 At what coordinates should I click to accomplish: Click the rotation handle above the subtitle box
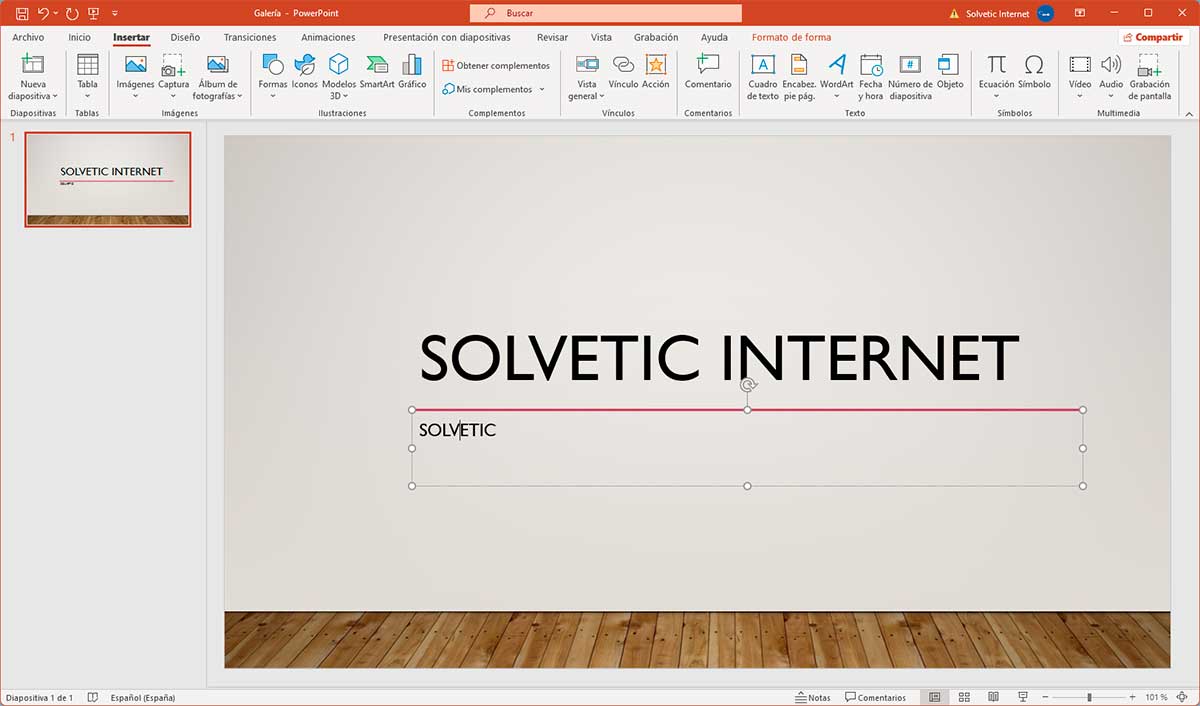click(x=747, y=385)
